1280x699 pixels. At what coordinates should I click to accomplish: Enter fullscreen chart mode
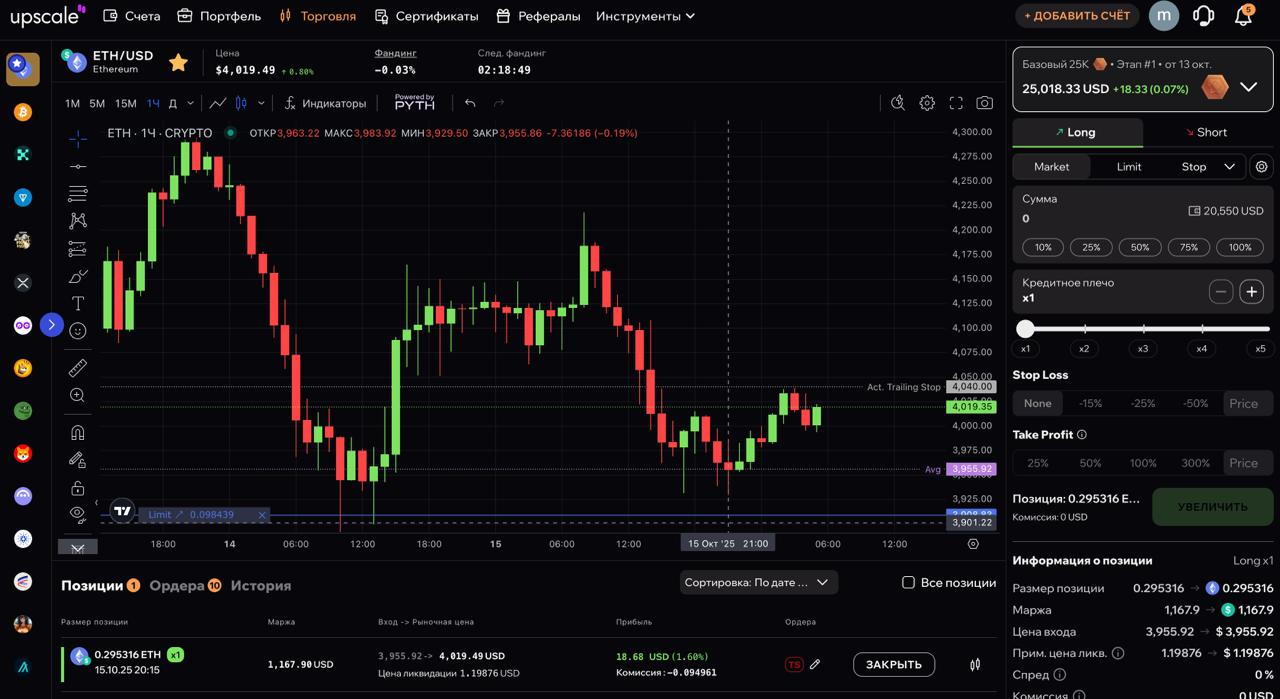956,103
